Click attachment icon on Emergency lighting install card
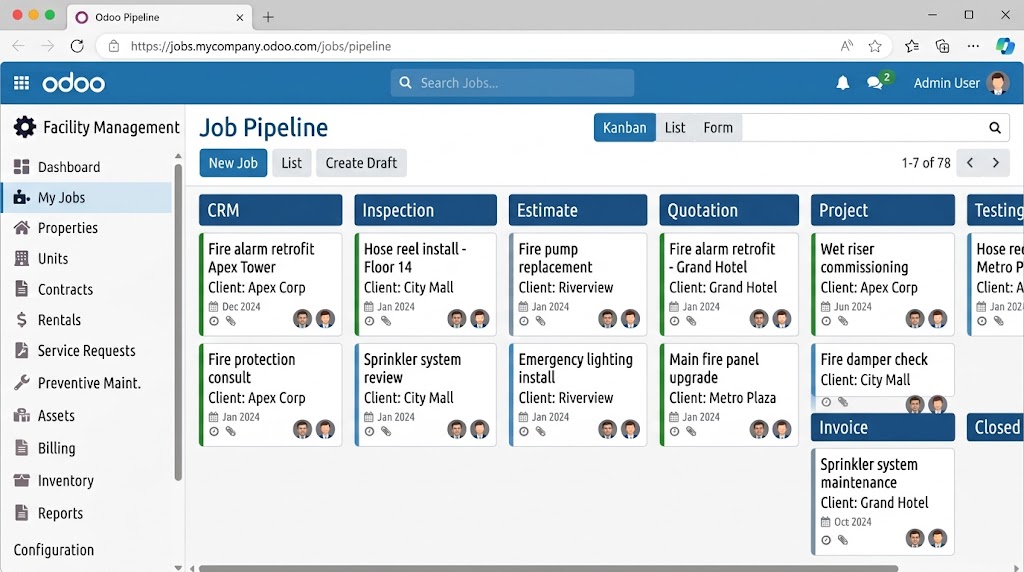The height and width of the screenshot is (572, 1024). (x=540, y=431)
